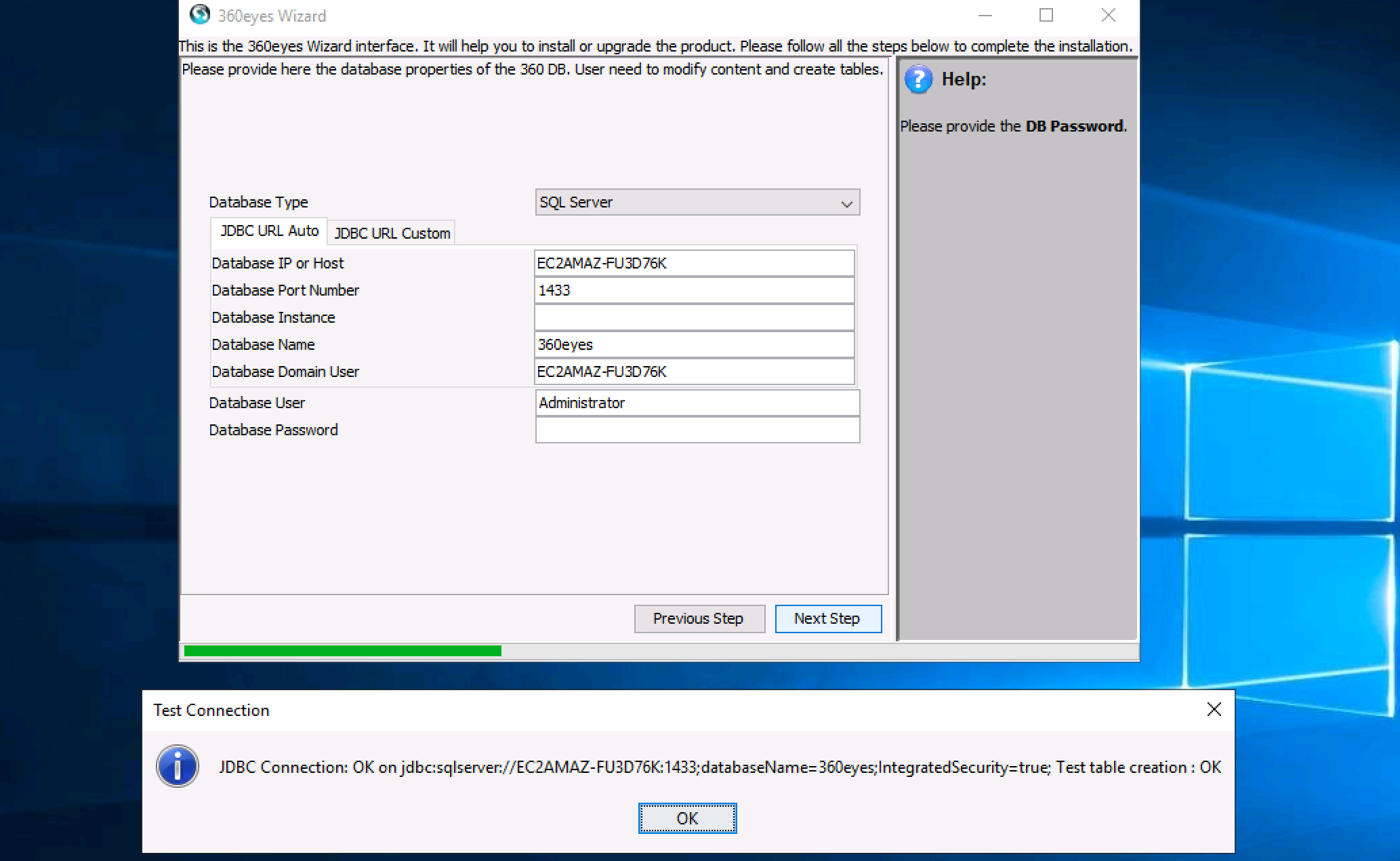Click the chevron arrow on SQL Server selector
This screenshot has width=1400, height=861.
click(845, 203)
